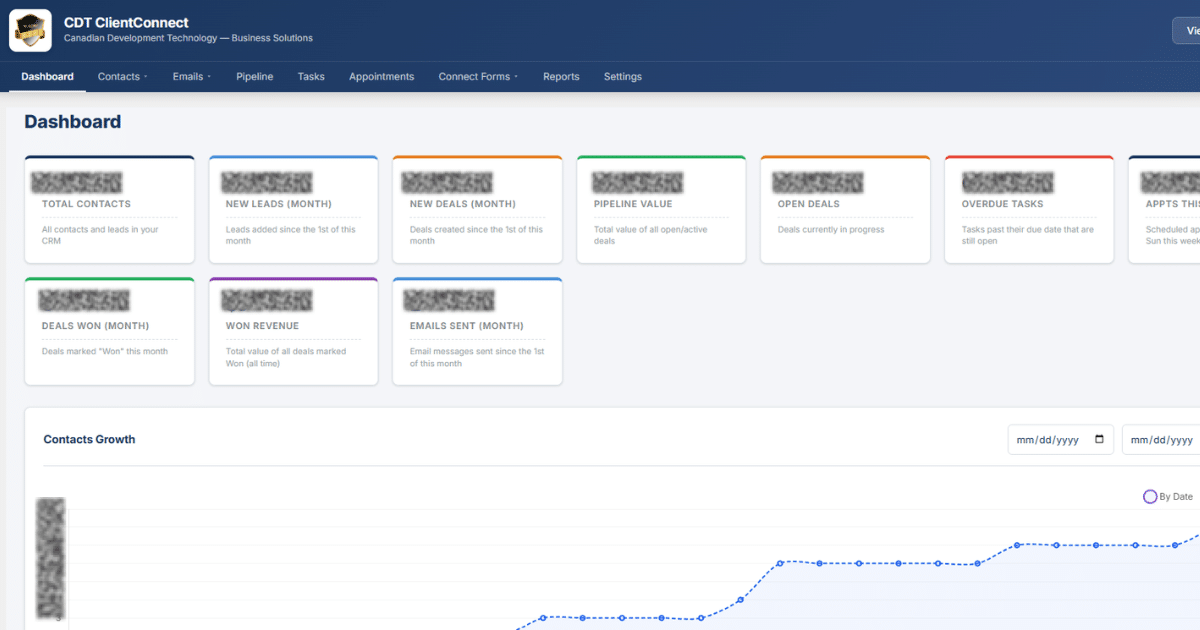
Task: Open the Appointments page
Action: click(x=381, y=77)
